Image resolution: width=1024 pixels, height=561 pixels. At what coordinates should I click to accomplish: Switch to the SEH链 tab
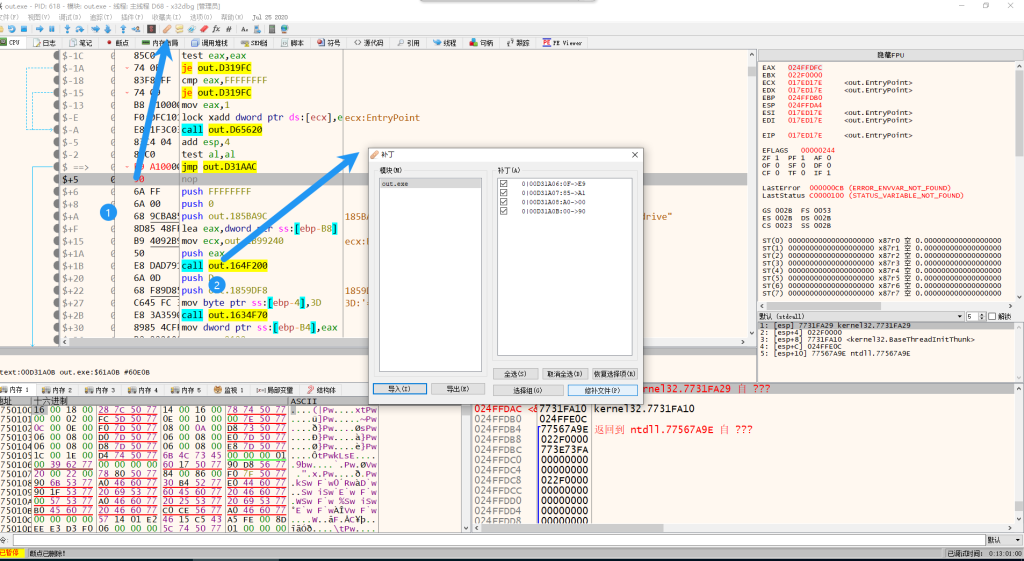pyautogui.click(x=254, y=43)
